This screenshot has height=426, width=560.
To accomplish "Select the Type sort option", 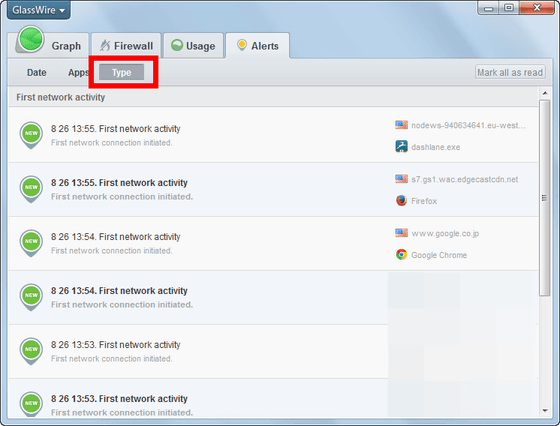I will coord(121,72).
